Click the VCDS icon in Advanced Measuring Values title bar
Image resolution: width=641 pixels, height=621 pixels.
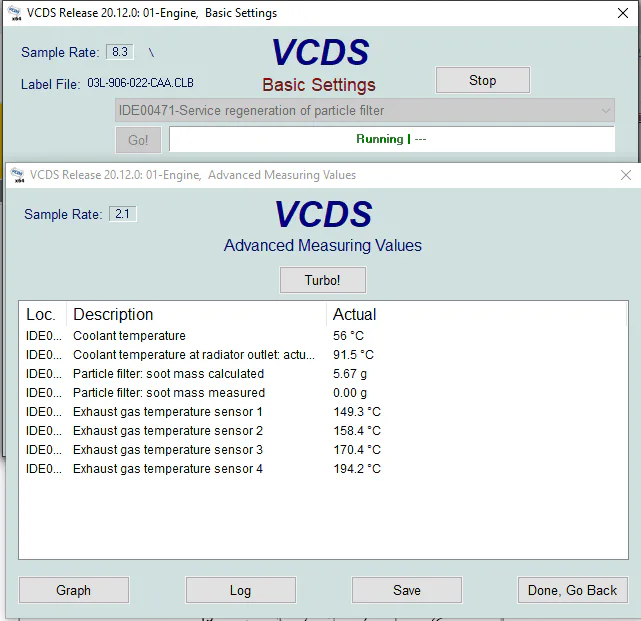17,175
